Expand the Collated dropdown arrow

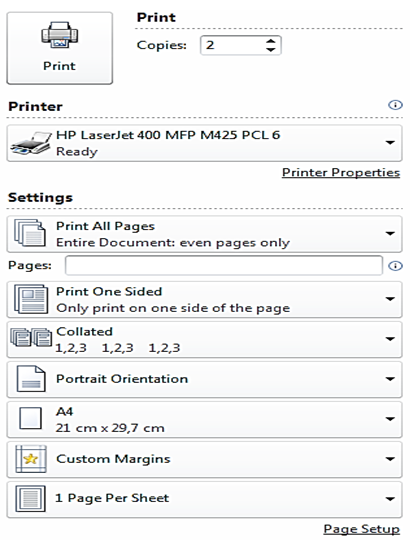(x=390, y=339)
